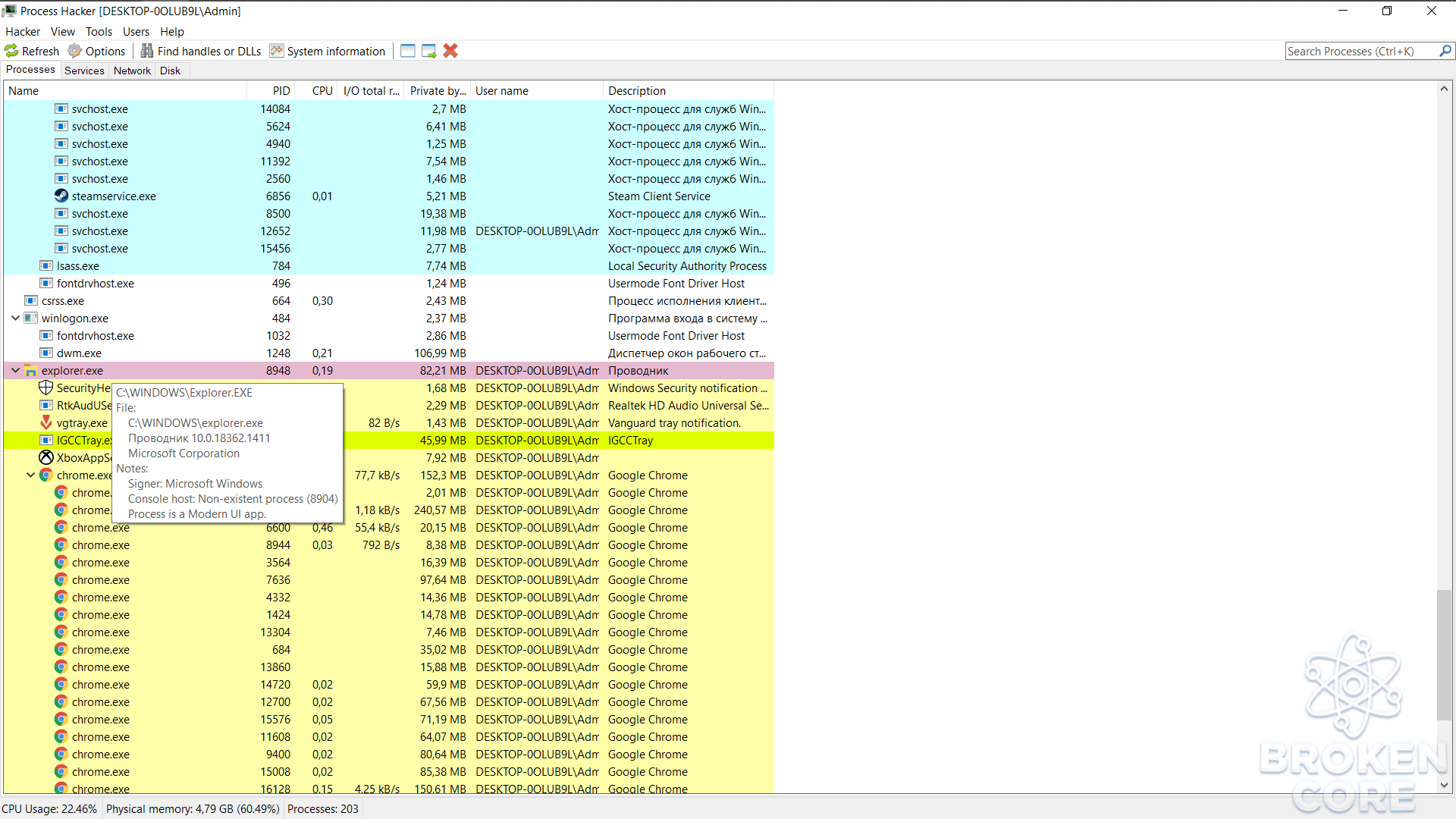Click the Refresh toolbar icon
The height and width of the screenshot is (819, 1456).
pos(11,51)
